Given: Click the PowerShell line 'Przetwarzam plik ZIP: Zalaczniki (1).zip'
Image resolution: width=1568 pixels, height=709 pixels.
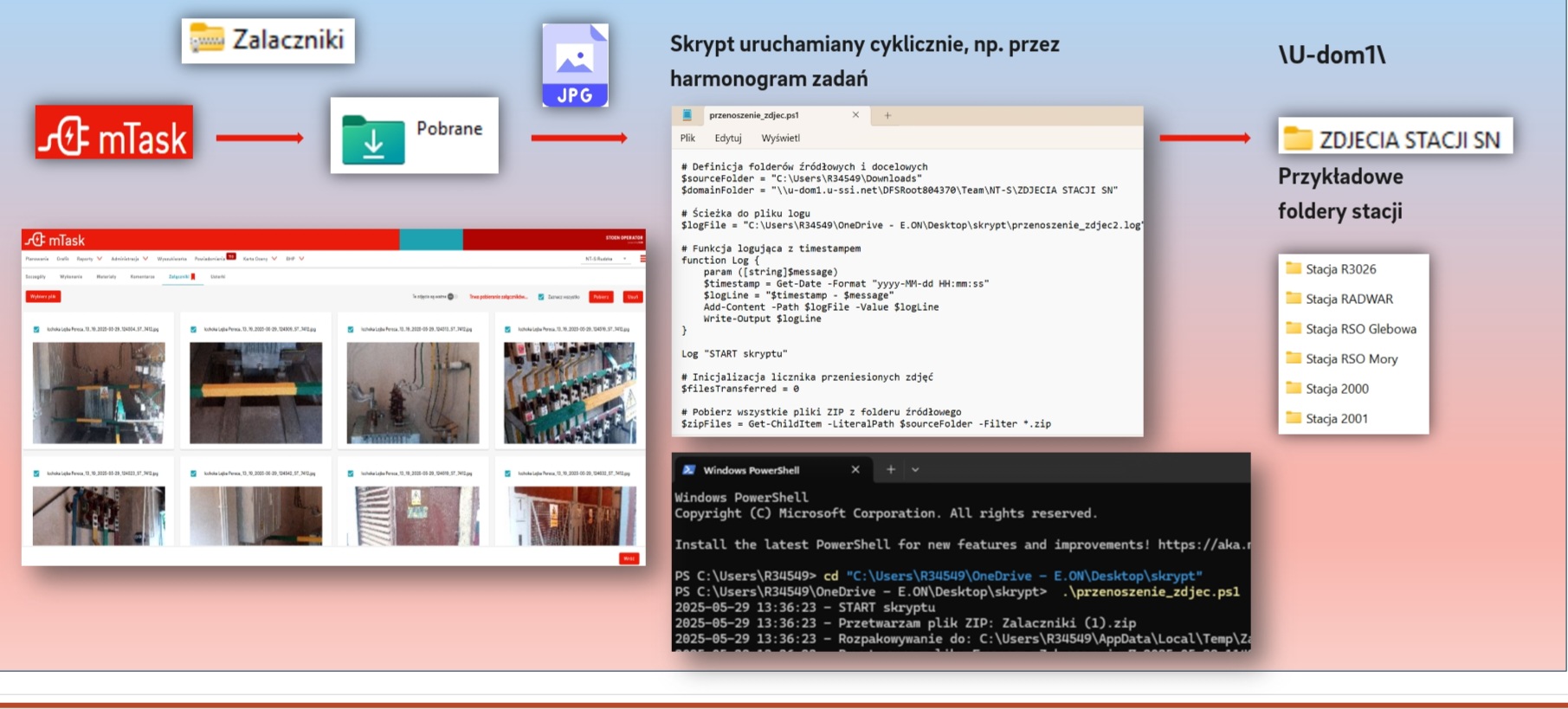Looking at the screenshot, I should click(x=905, y=622).
